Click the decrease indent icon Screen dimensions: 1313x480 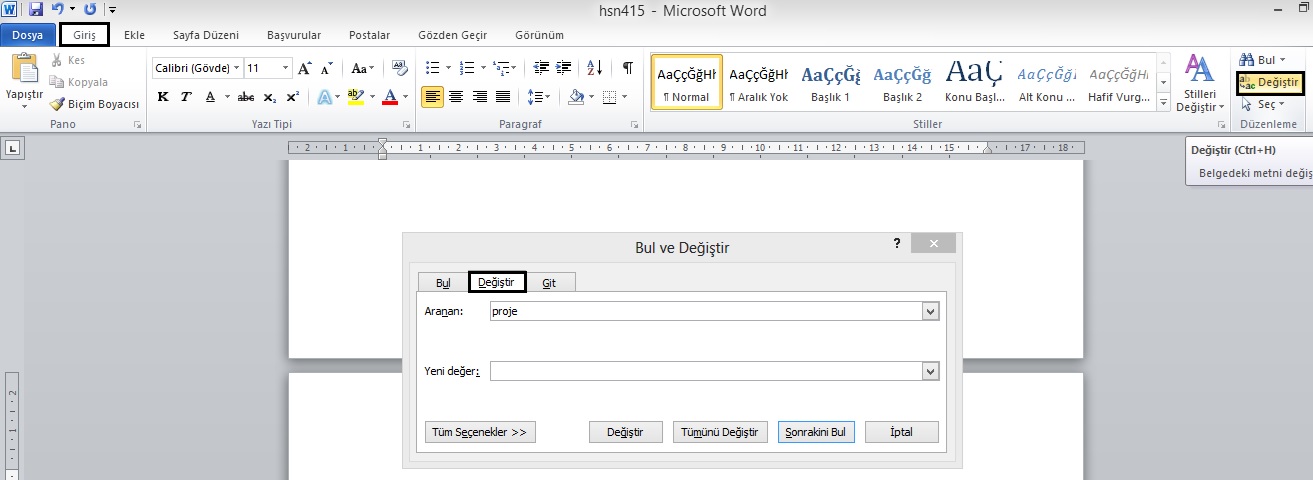pyautogui.click(x=541, y=68)
